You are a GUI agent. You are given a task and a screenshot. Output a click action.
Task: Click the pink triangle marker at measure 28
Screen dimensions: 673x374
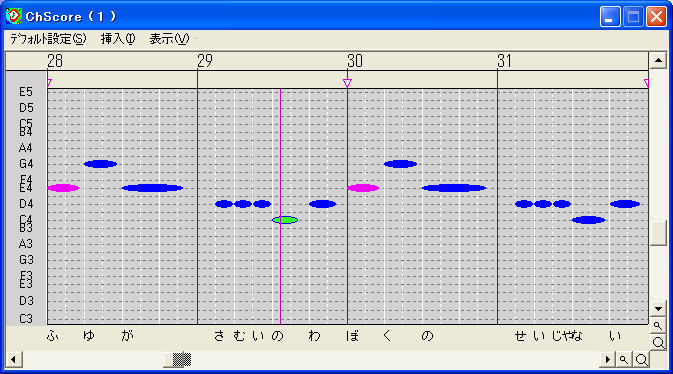49,82
